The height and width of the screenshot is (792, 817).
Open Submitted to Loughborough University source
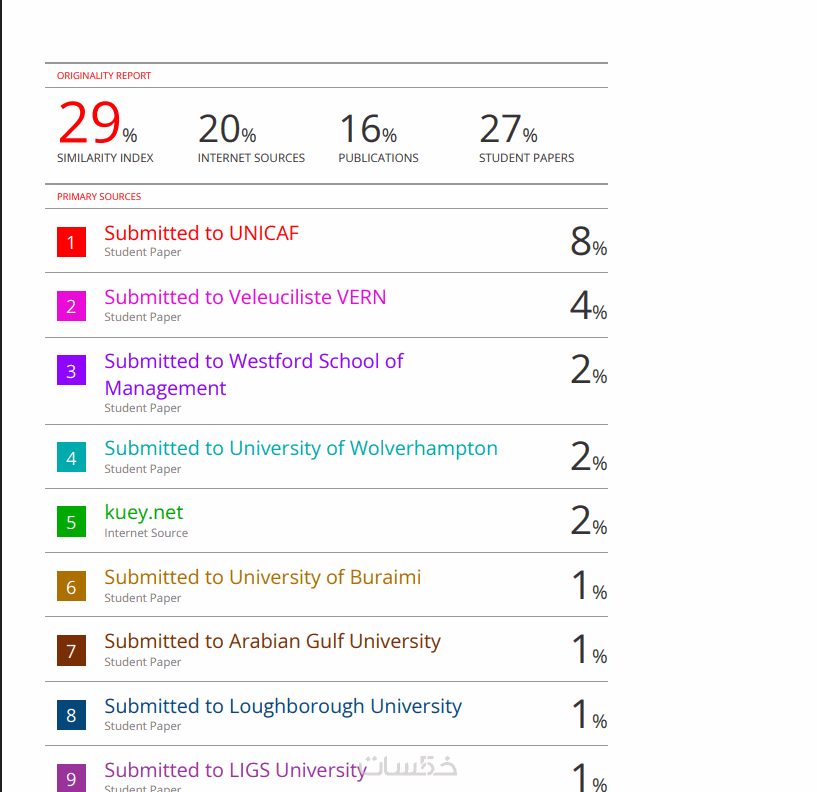(283, 706)
